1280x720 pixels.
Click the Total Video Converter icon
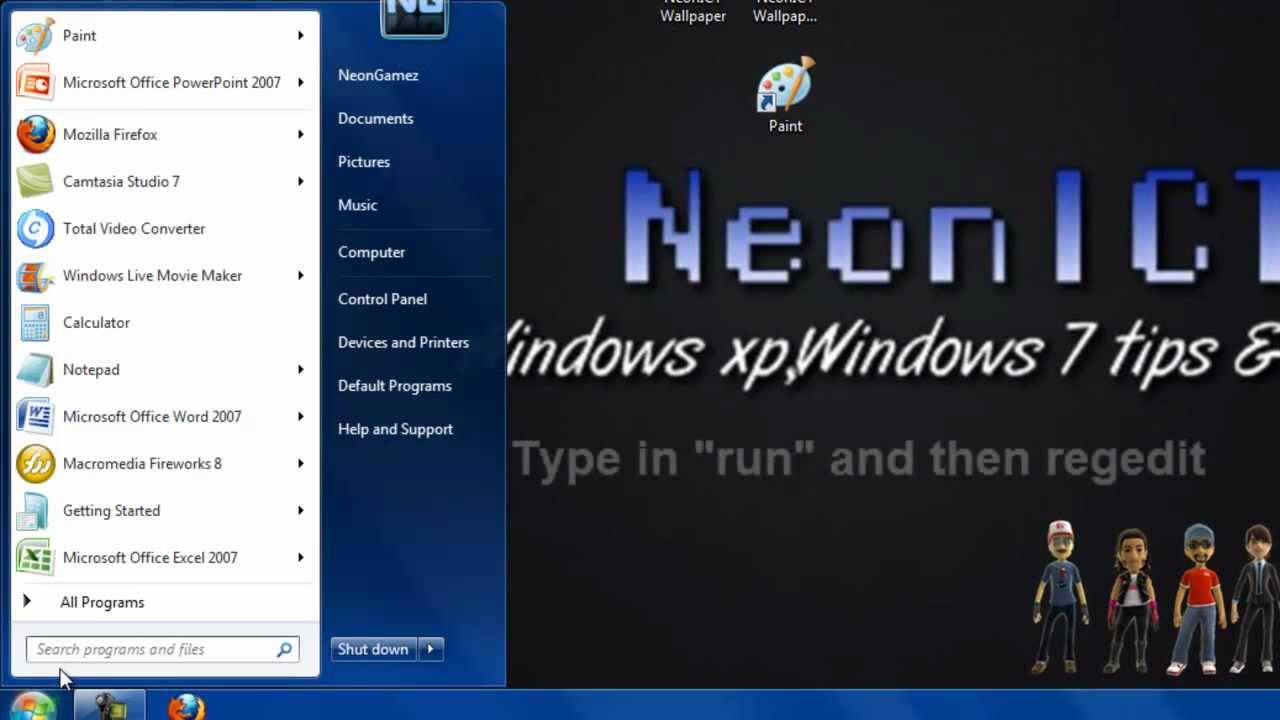pyautogui.click(x=35, y=228)
